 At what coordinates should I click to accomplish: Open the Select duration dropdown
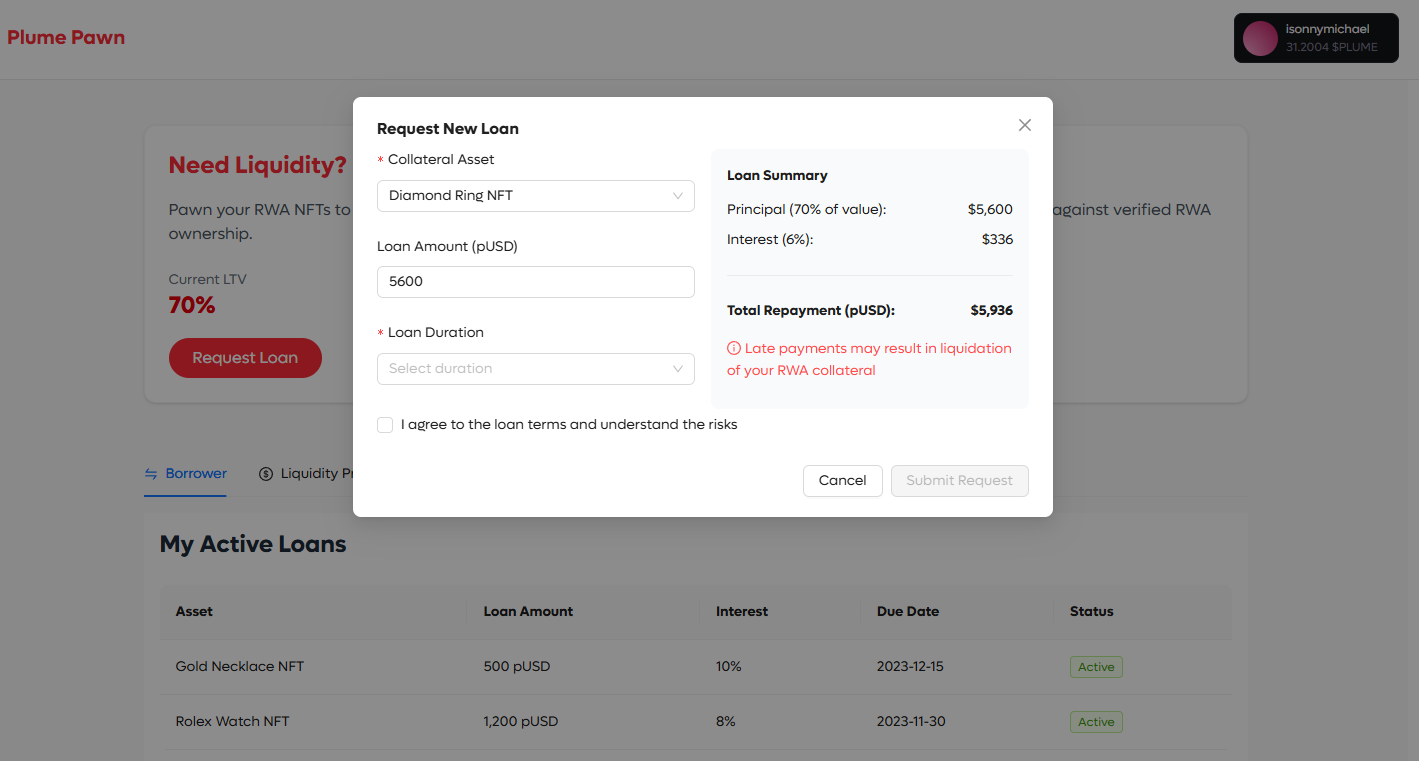tap(536, 369)
